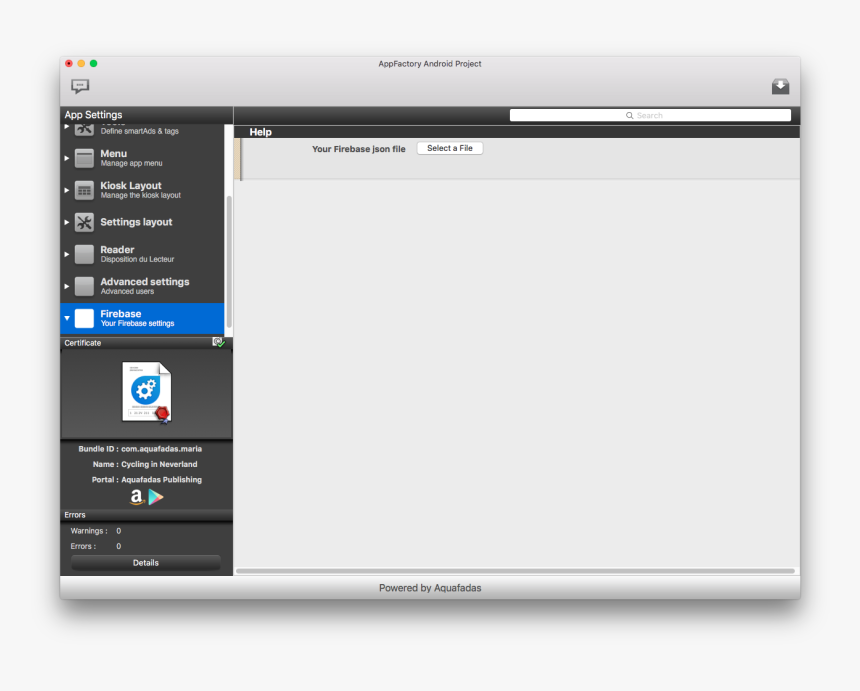Click into the Search field
The image size is (860, 691).
tap(650, 115)
